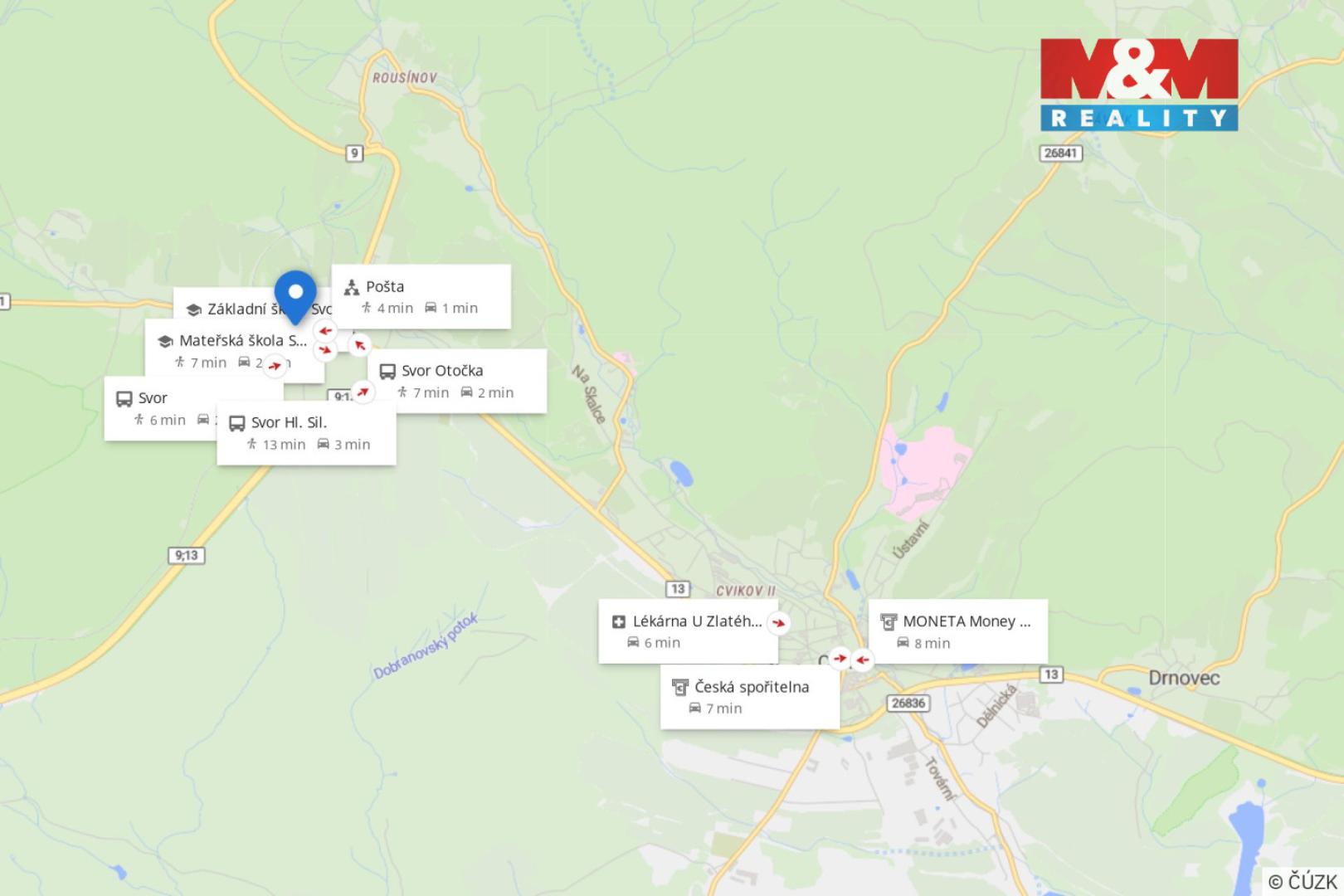This screenshot has width=1344, height=896.
Task: Select the Svor Hl. Sil. bus stop card
Action: tap(306, 433)
